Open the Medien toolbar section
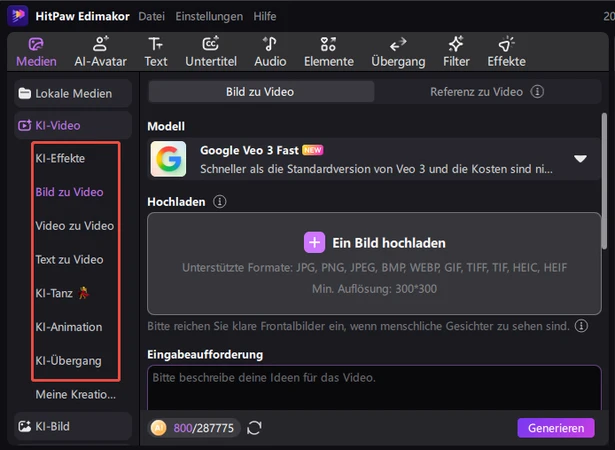Screen dimensions: 615x450 point(36,51)
